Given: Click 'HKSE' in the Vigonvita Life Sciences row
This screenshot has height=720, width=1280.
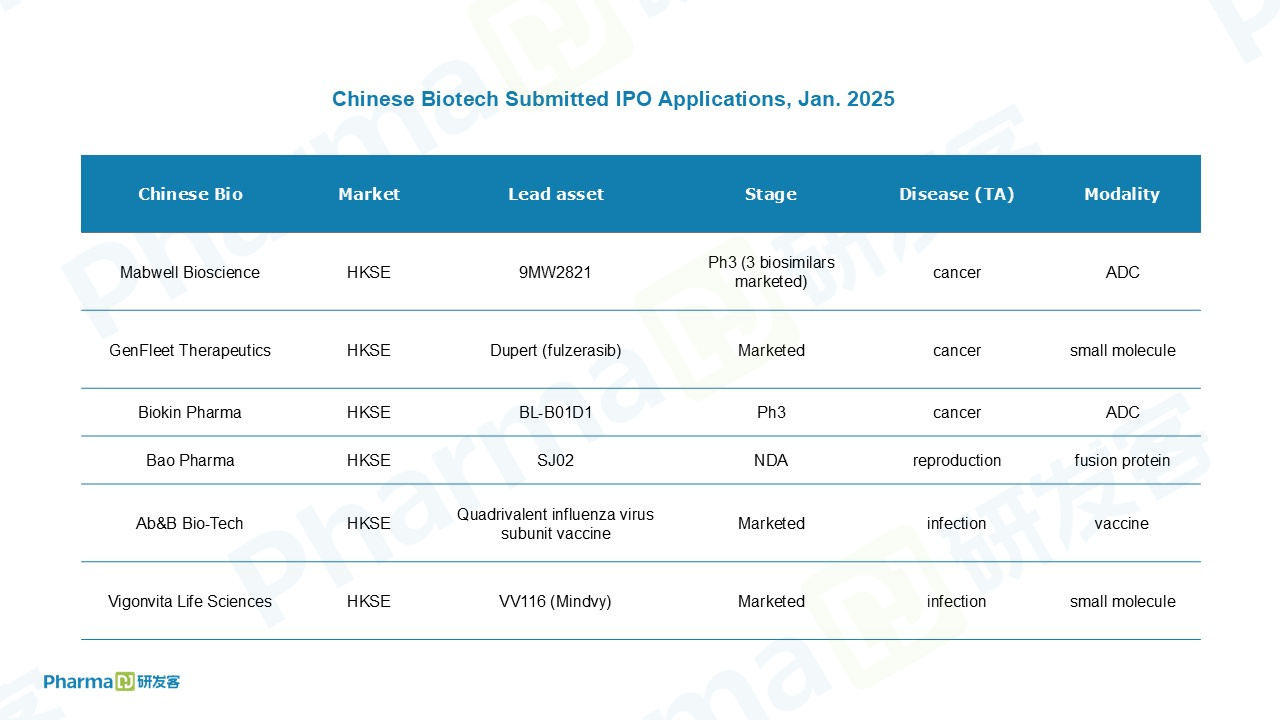Looking at the screenshot, I should click(x=369, y=601).
